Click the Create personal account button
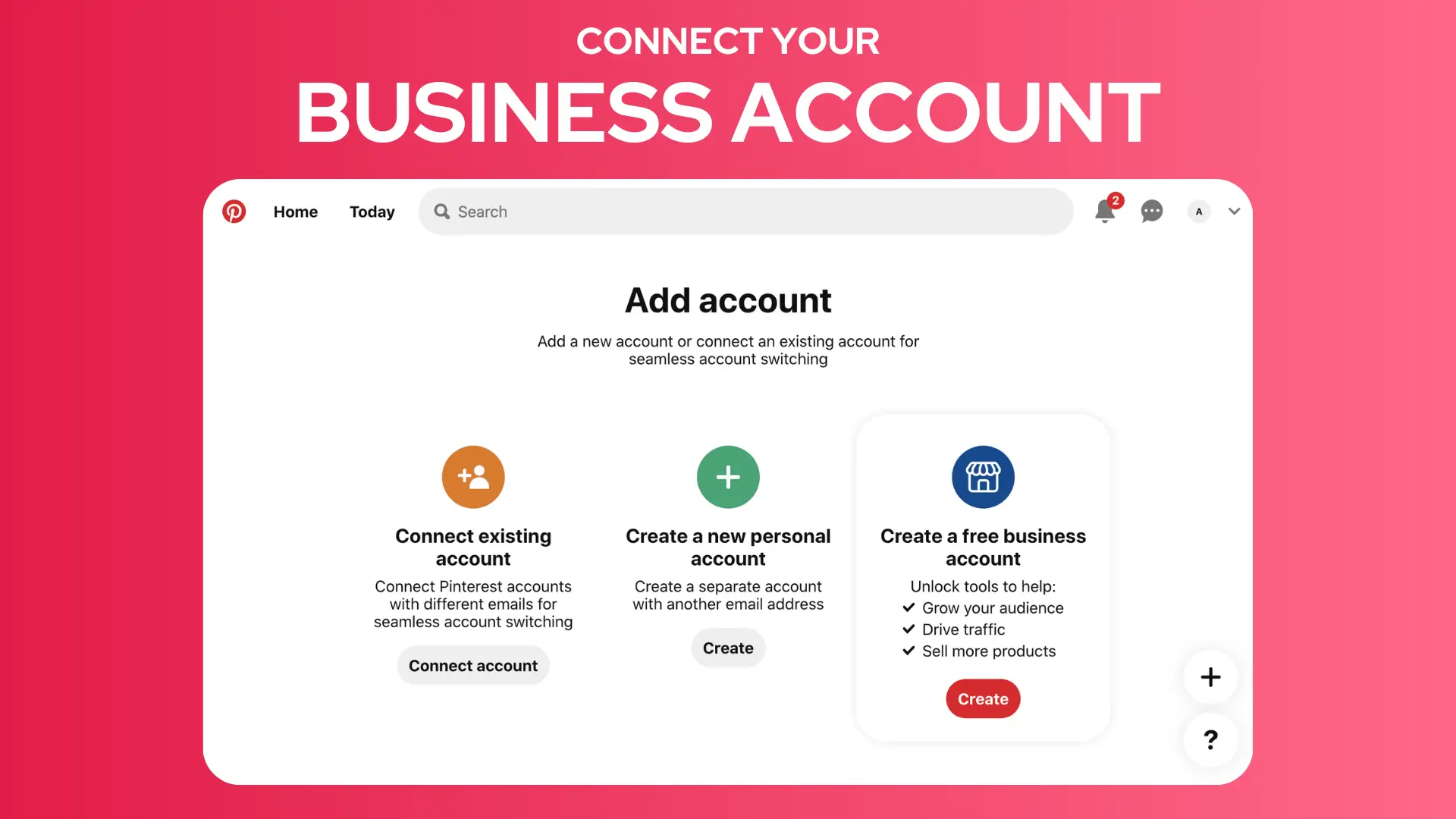The image size is (1456, 819). pos(728,647)
